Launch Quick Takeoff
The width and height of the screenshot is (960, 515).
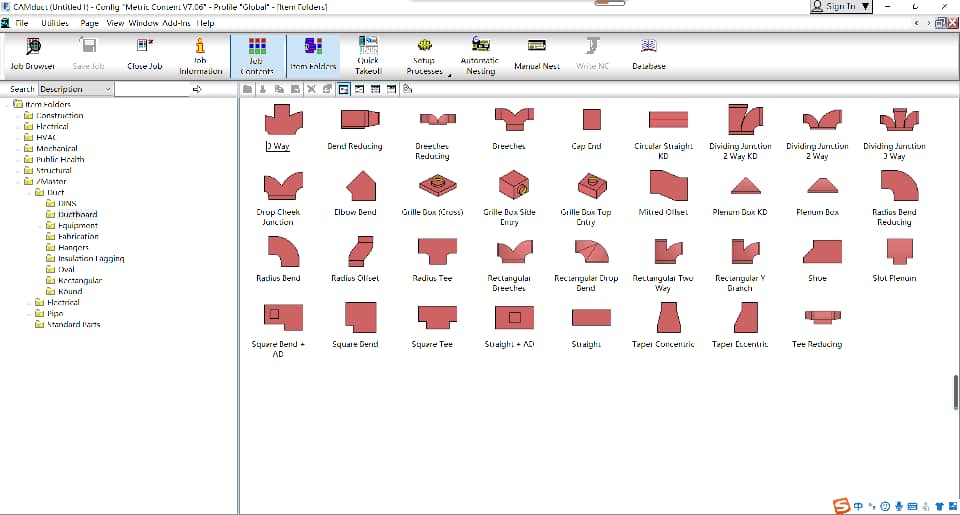(368, 55)
